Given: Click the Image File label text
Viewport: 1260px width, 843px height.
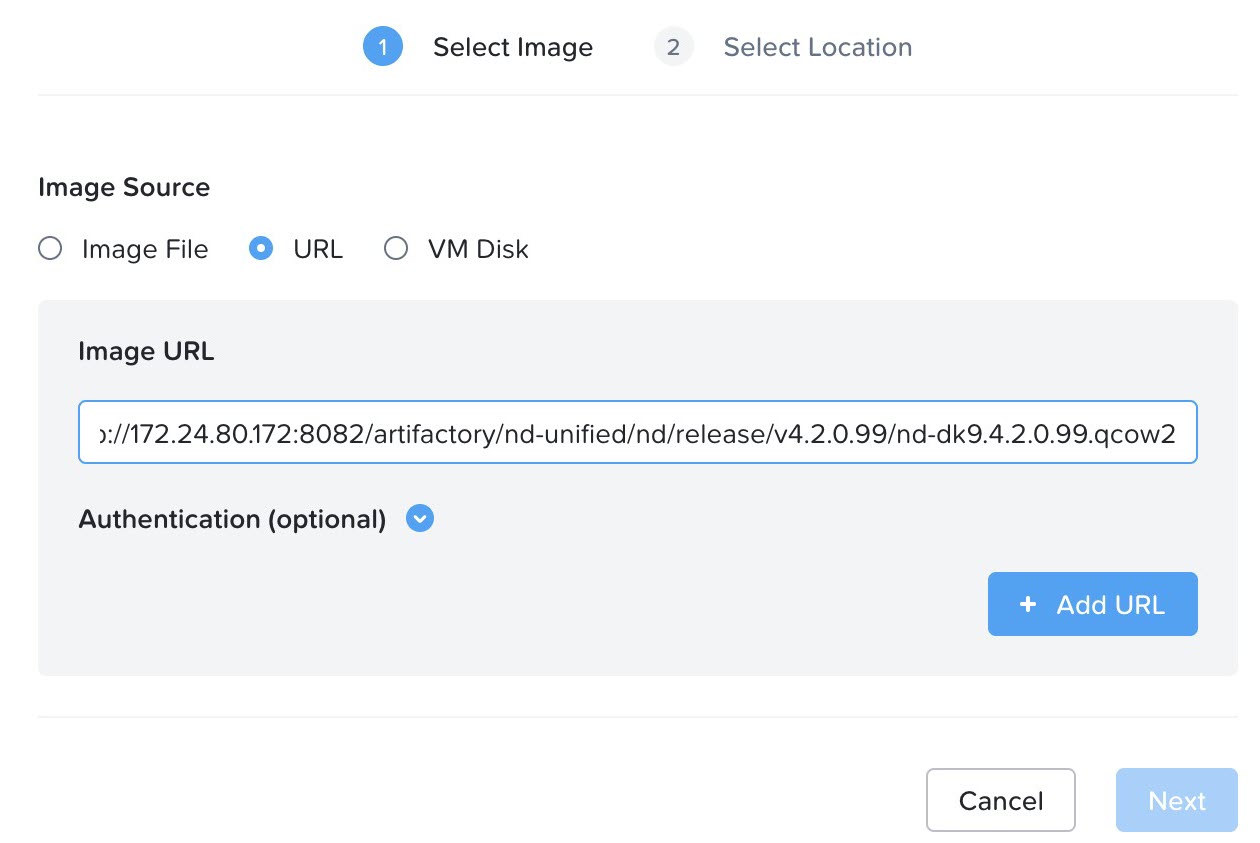Looking at the screenshot, I should (x=145, y=249).
